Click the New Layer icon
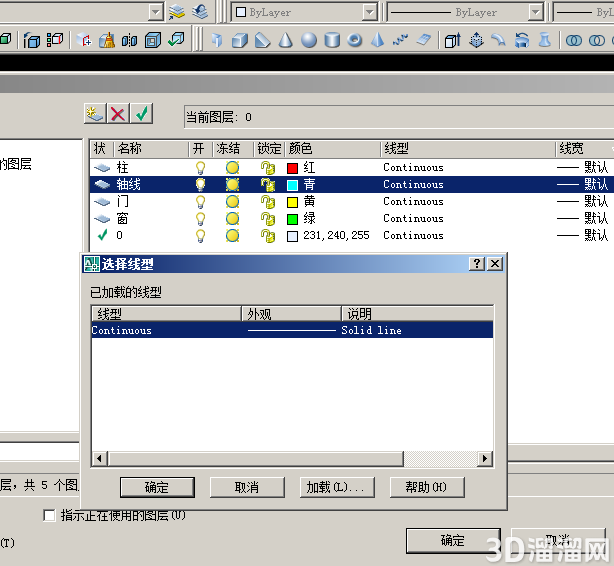Viewport: 614px width, 566px height. (x=95, y=114)
